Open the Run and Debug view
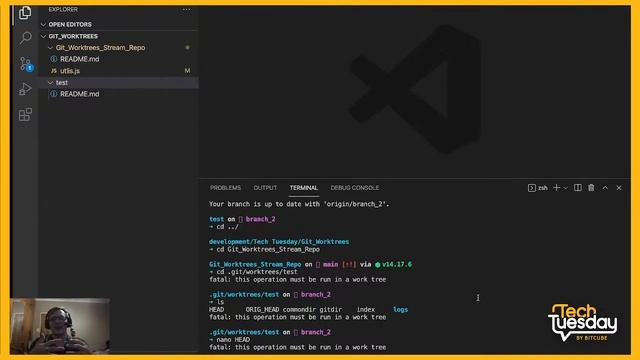Viewport: 640px width, 360px height. pos(25,89)
